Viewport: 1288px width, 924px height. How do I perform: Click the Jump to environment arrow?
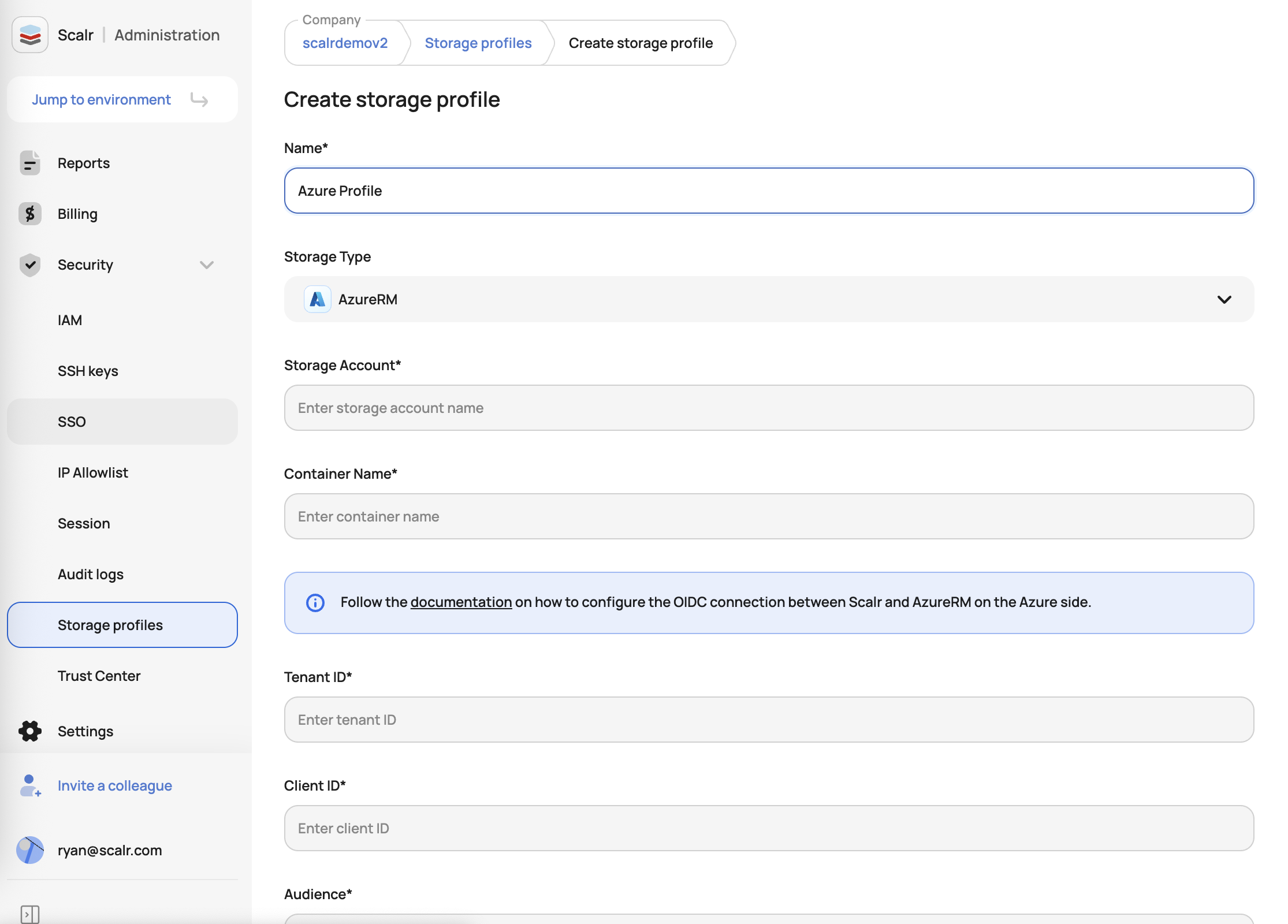click(x=199, y=100)
